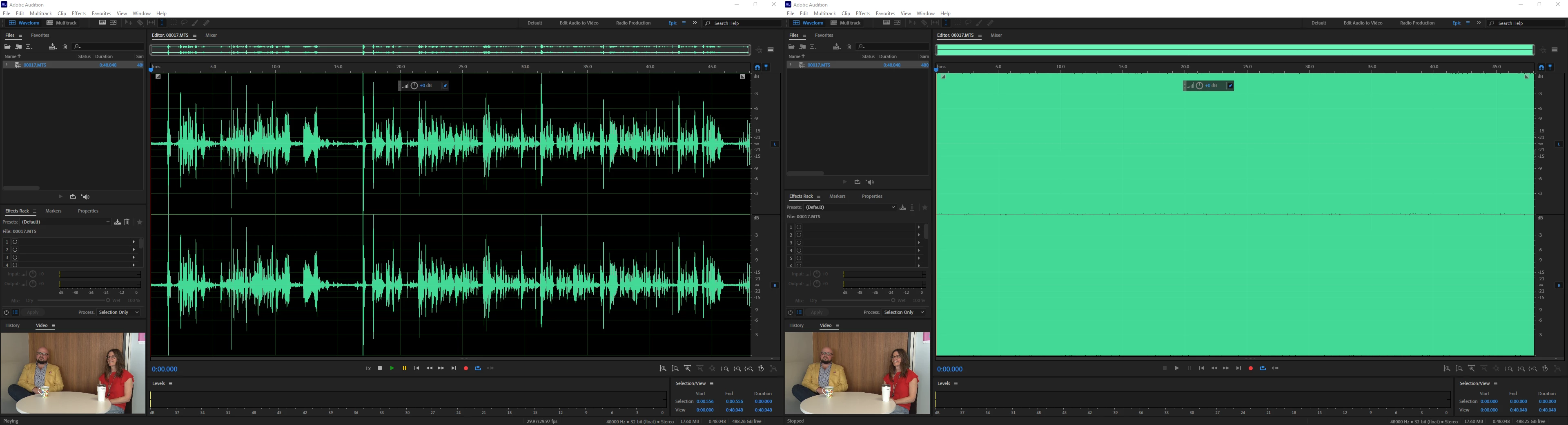Toggle Loop Playback in right window transport

coord(1263,368)
